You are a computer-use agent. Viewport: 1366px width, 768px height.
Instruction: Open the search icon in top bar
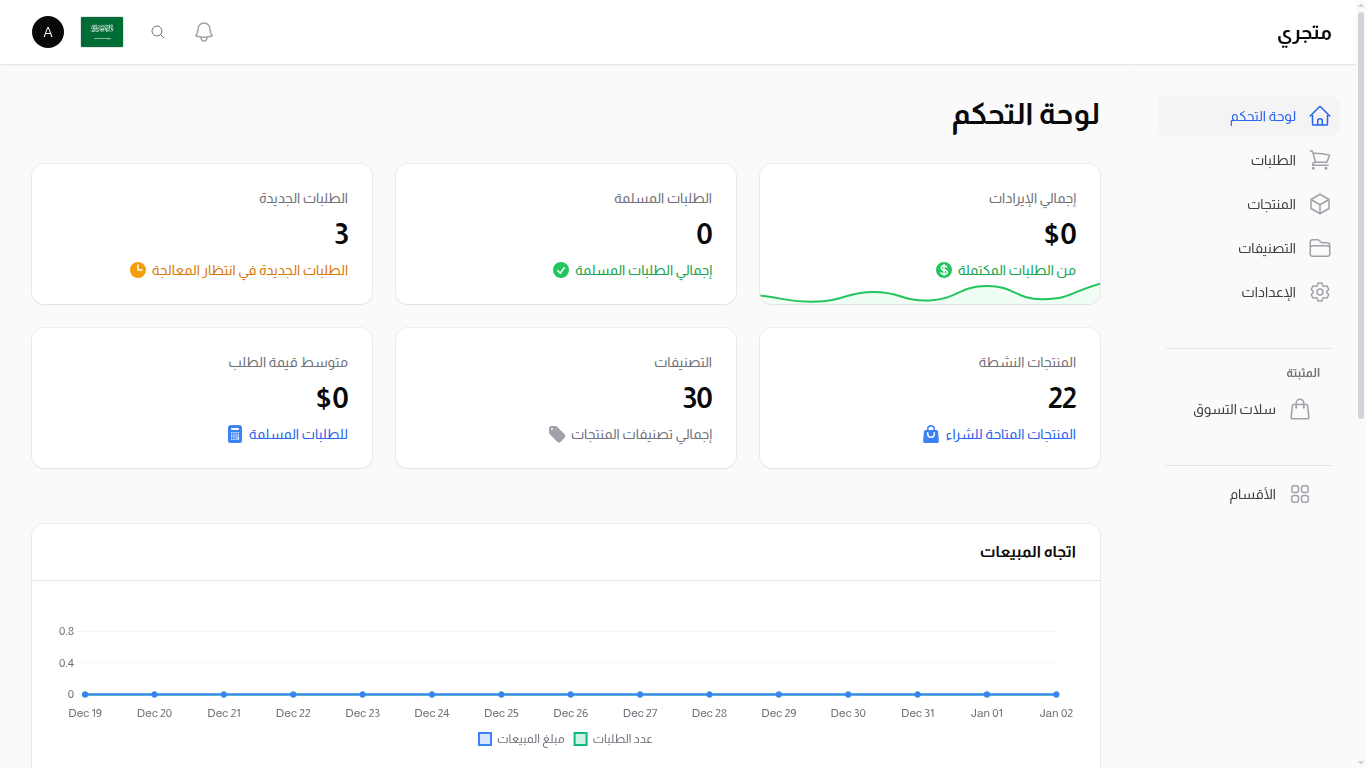(157, 31)
